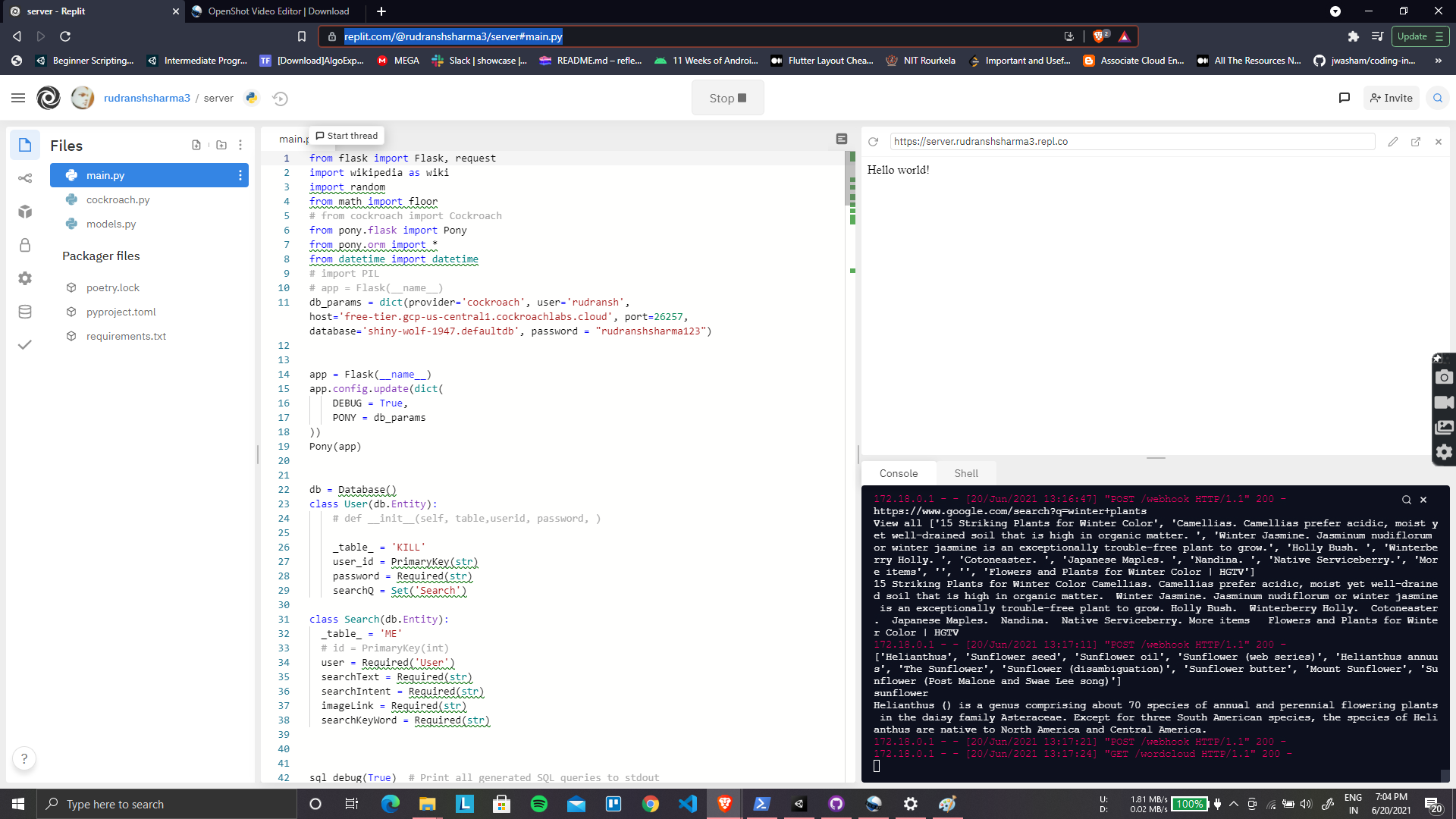Open the Files panel overflow menu
Viewport: 1456px width, 819px height.
[x=240, y=145]
